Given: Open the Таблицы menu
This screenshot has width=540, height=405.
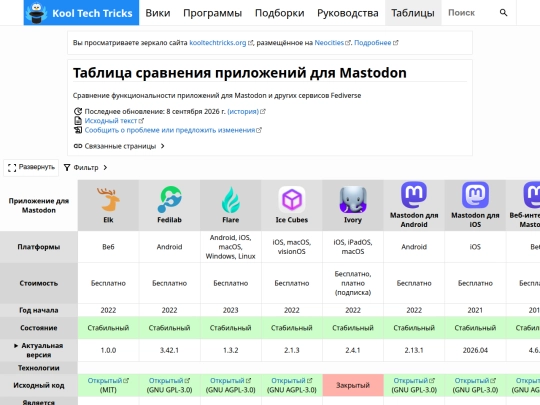Looking at the screenshot, I should coord(413,13).
